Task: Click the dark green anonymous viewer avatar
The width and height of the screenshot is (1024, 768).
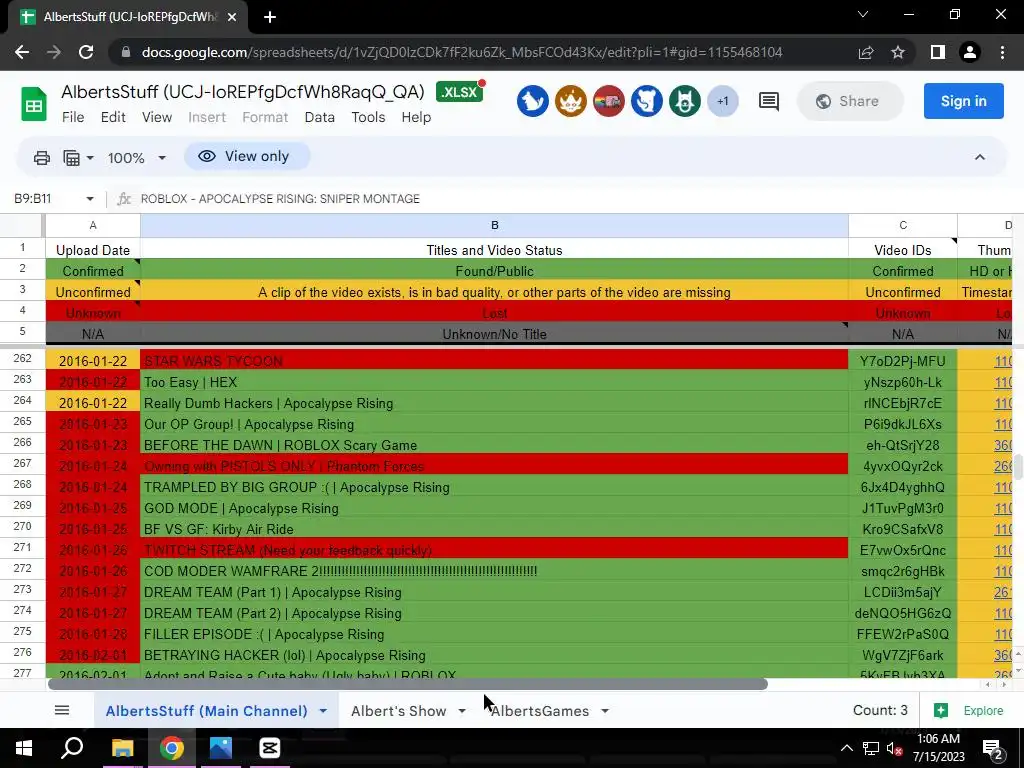Action: [x=684, y=101]
